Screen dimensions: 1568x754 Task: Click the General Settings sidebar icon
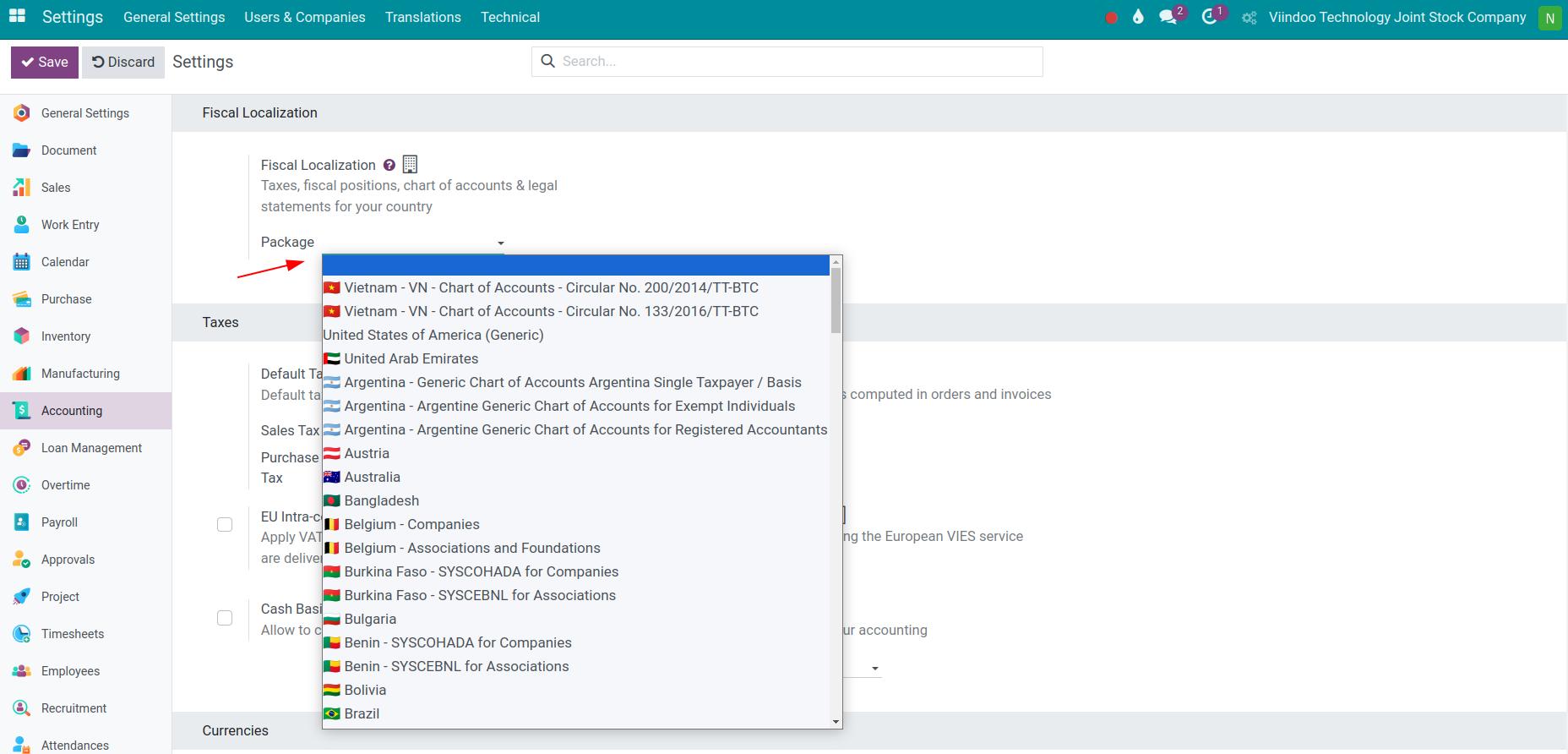click(x=22, y=112)
